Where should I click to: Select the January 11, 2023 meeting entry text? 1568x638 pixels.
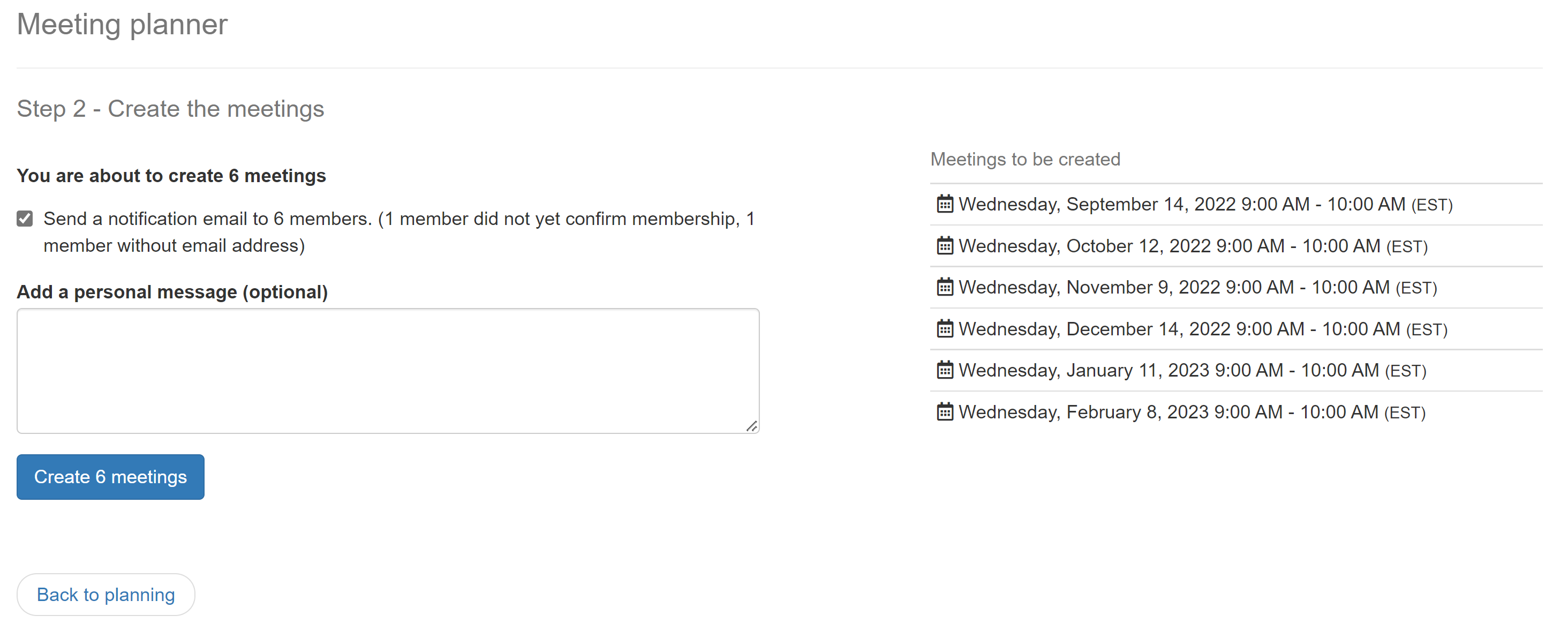(x=1193, y=371)
